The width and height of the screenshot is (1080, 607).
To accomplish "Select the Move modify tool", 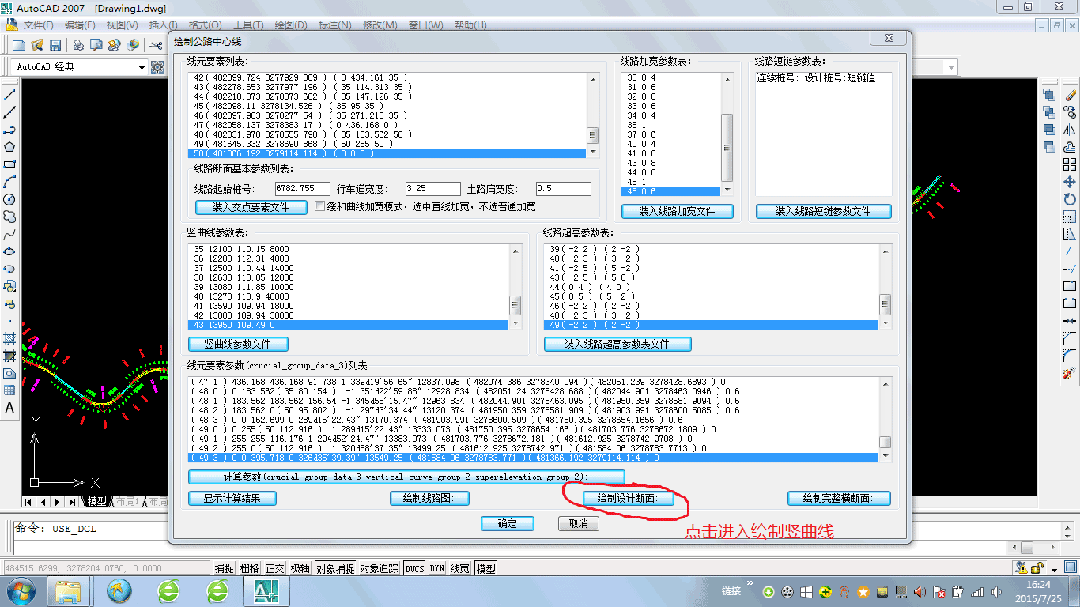I will [1070, 181].
